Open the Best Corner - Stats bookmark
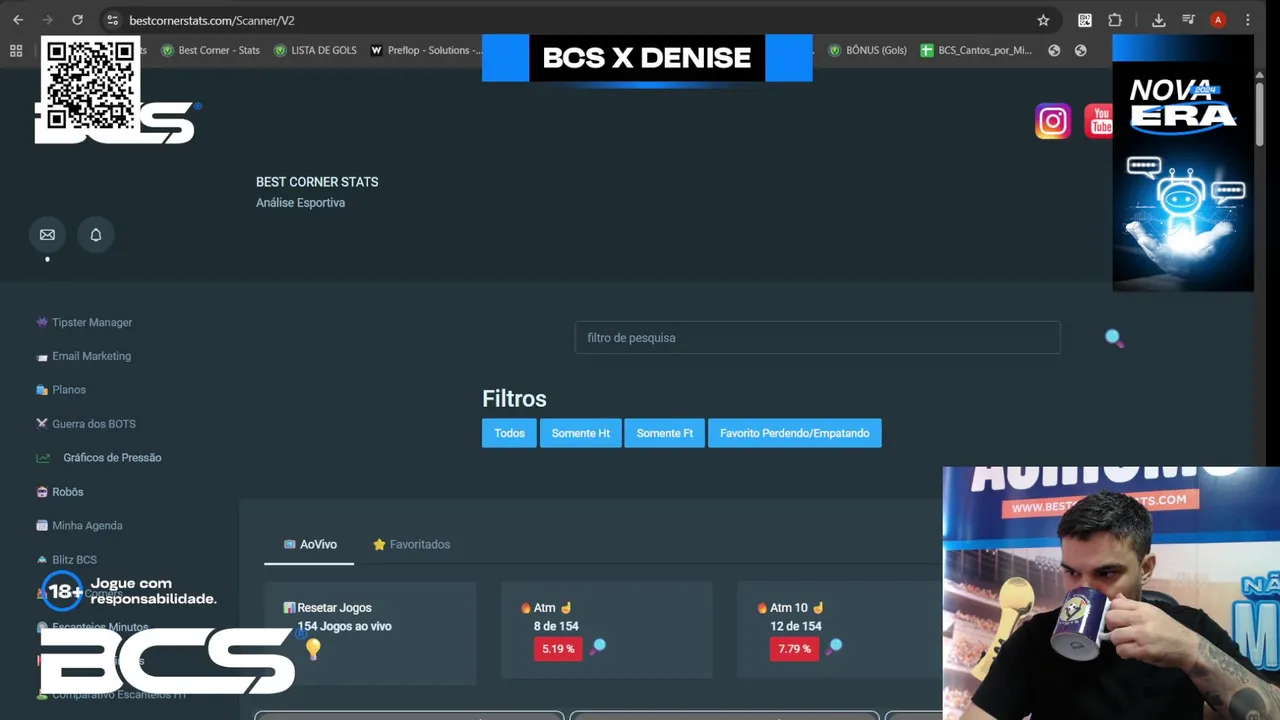This screenshot has width=1280, height=720. 210,50
